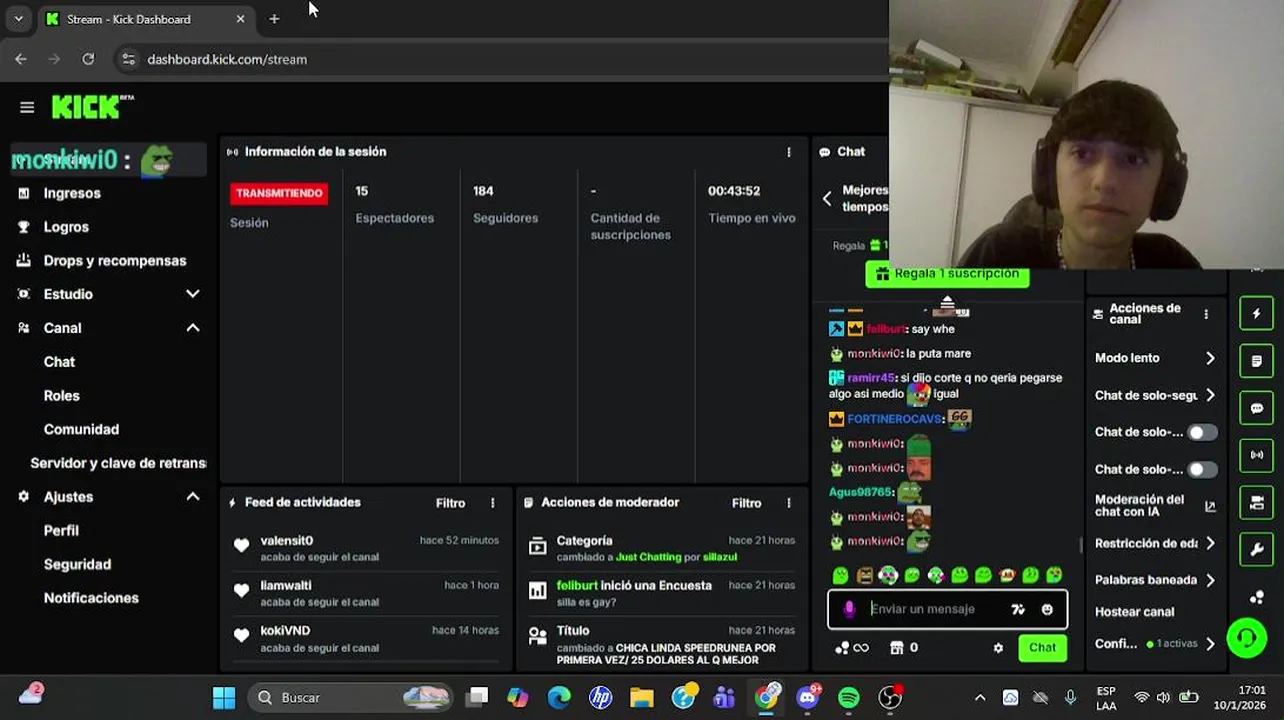Open Perfil under Ajustes
This screenshot has height=720, width=1284.
(61, 531)
